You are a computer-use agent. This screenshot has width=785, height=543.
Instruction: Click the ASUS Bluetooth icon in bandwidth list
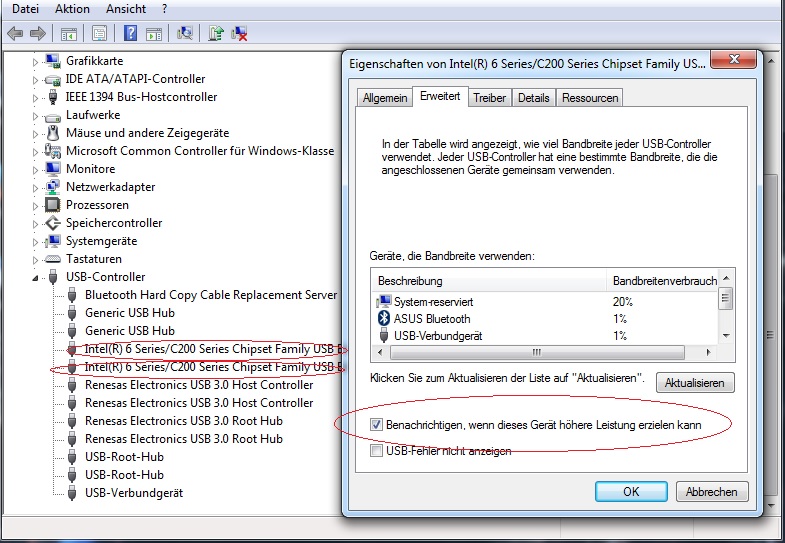[384, 318]
